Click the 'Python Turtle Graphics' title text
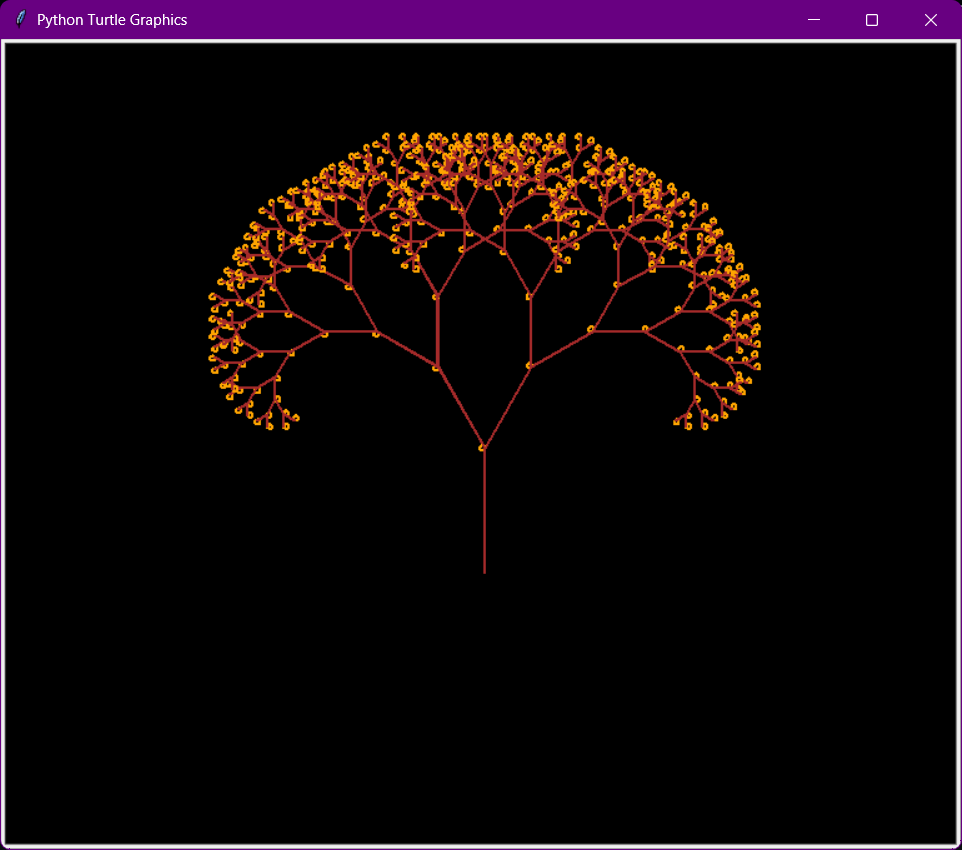 110,19
